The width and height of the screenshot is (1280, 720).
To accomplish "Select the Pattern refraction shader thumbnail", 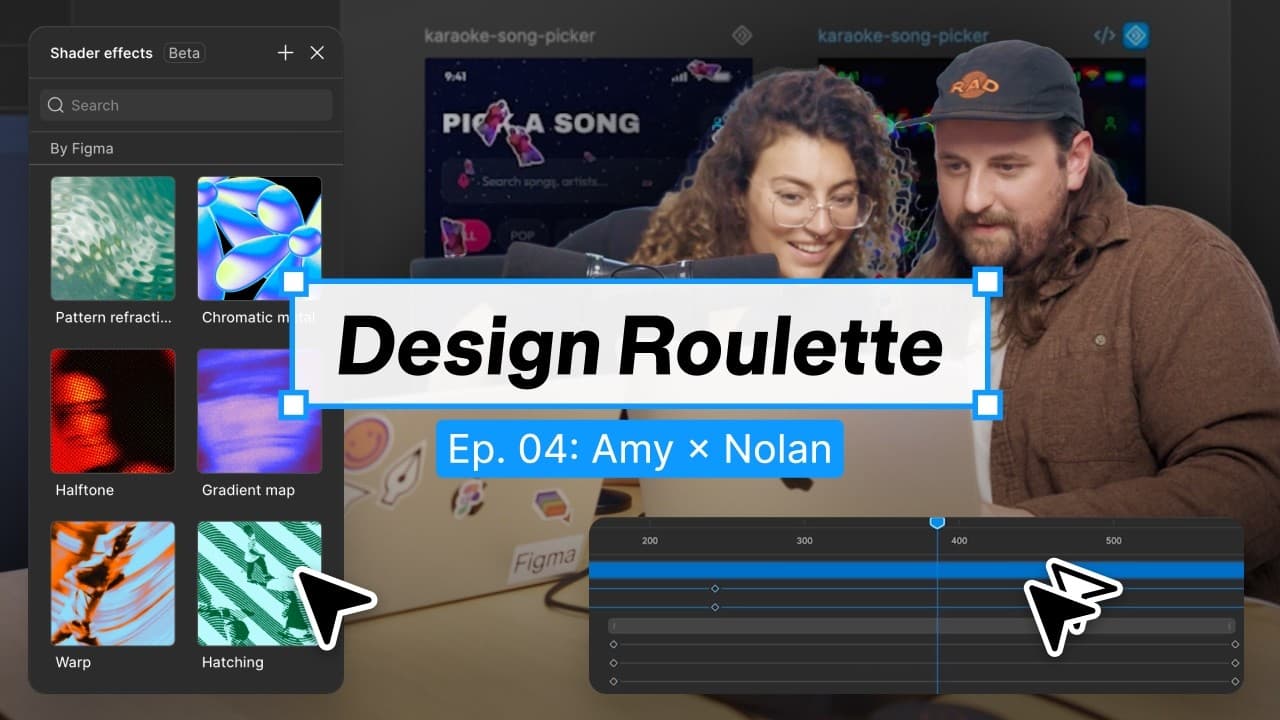I will tap(113, 238).
